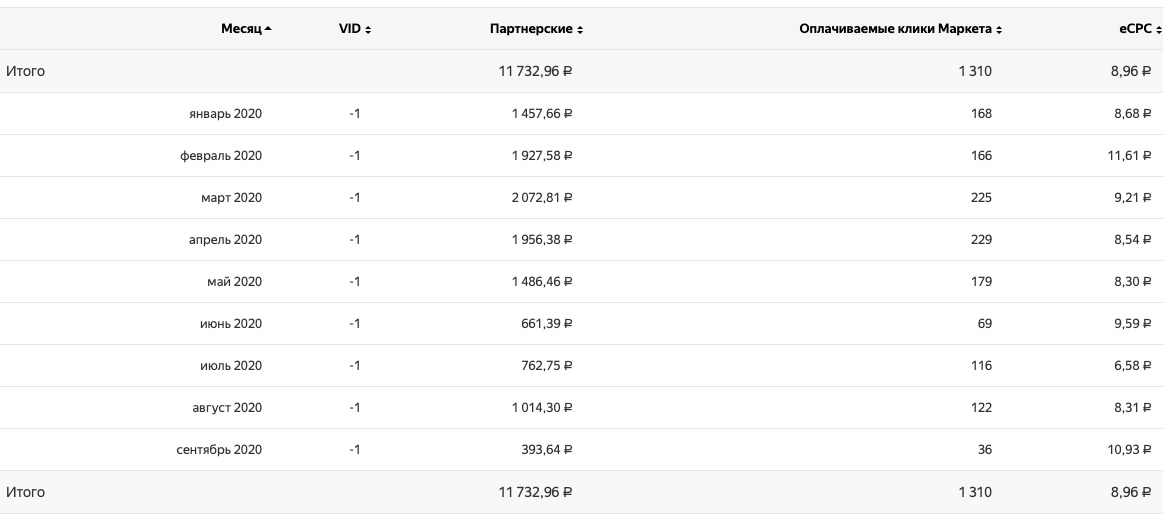This screenshot has height=517, width=1163.
Task: Click the сентябрь 2020 month cell
Action: coord(219,450)
